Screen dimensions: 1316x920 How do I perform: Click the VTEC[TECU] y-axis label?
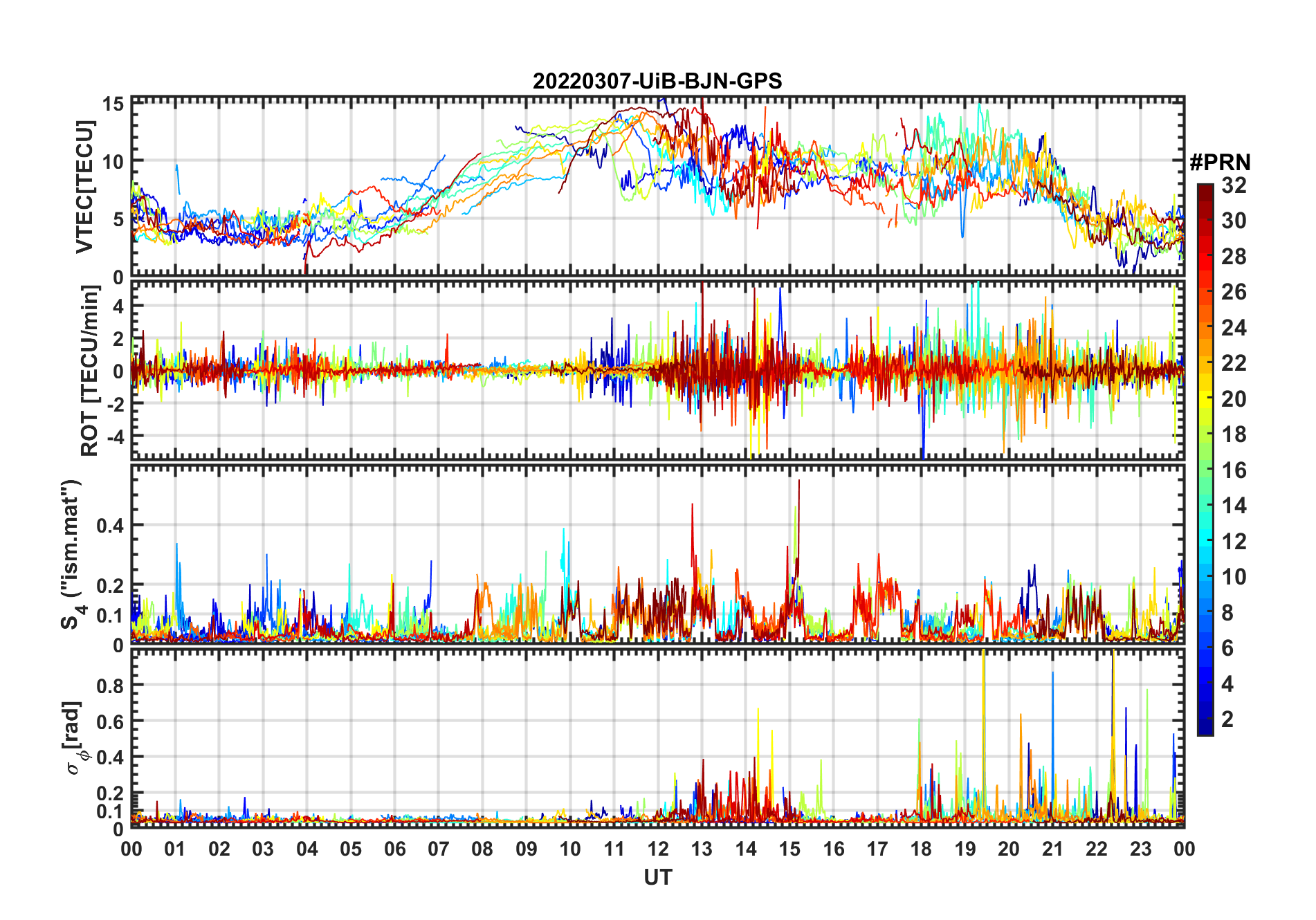pyautogui.click(x=84, y=187)
